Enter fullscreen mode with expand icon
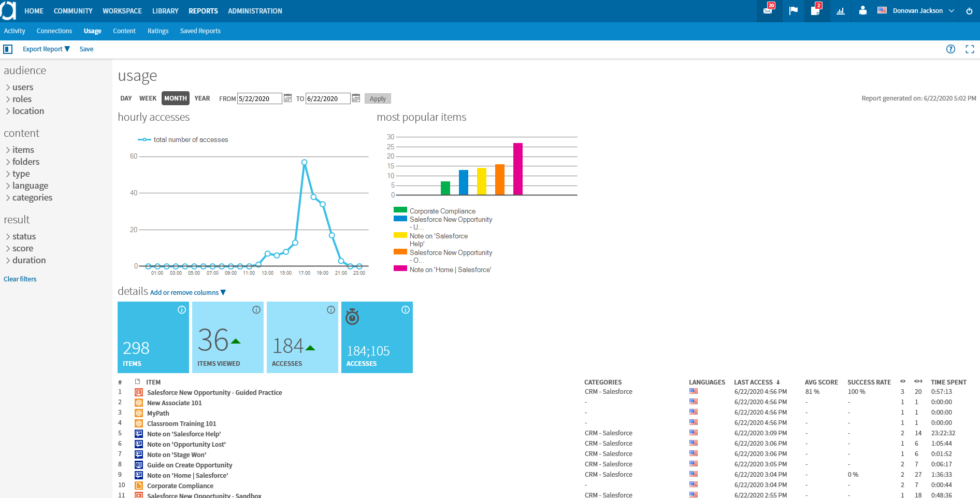Image resolution: width=980 pixels, height=498 pixels. (x=969, y=49)
